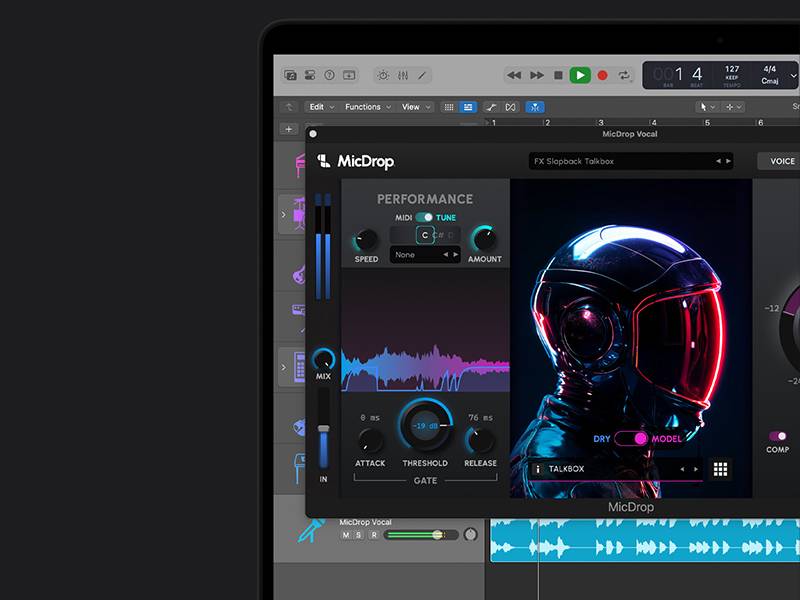Flip the DRY/MODEL switch to DRY
The width and height of the screenshot is (800, 600).
point(620,440)
